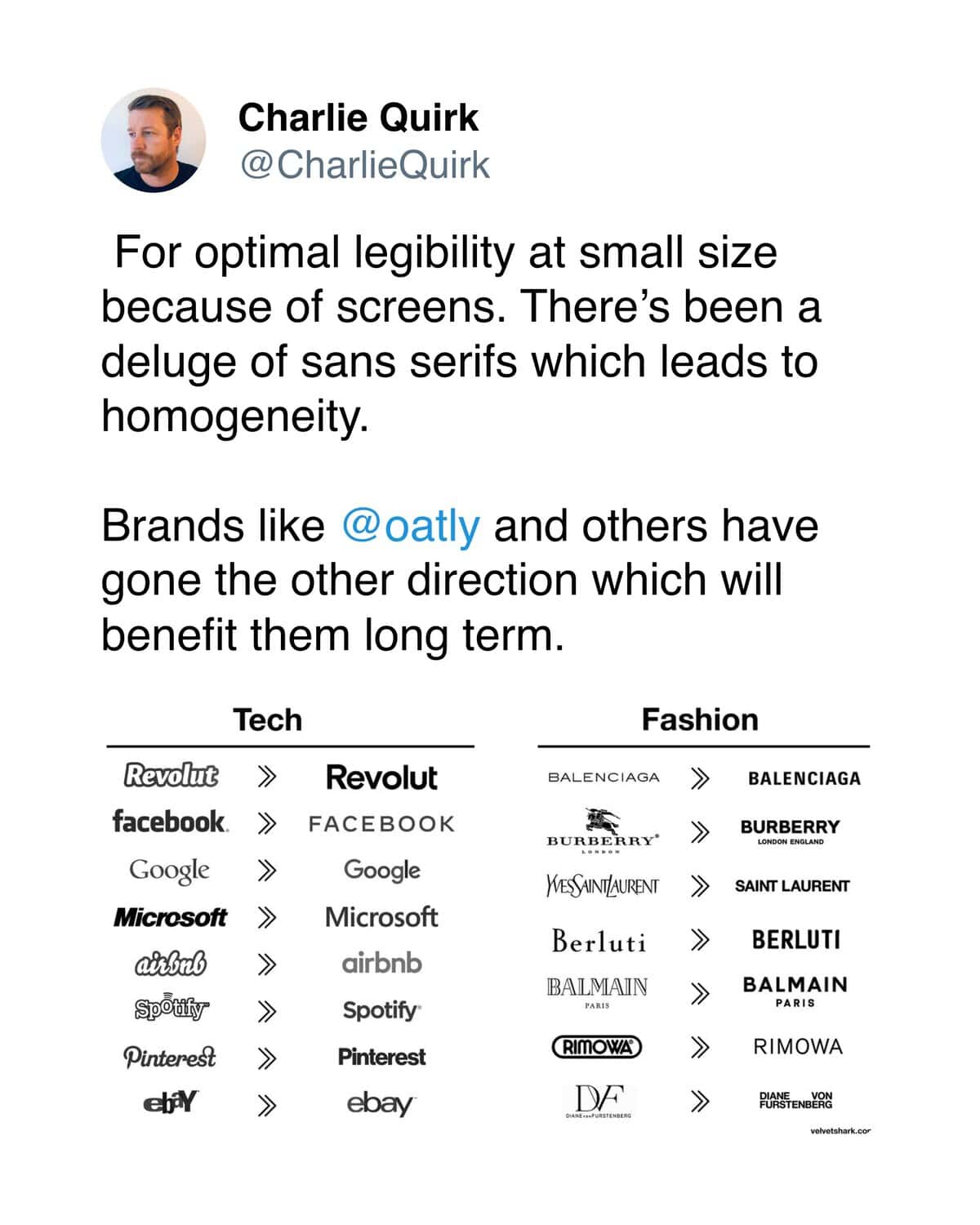The height and width of the screenshot is (1225, 980).
Task: Click the @CharlieQuirk handle
Action: click(x=364, y=165)
